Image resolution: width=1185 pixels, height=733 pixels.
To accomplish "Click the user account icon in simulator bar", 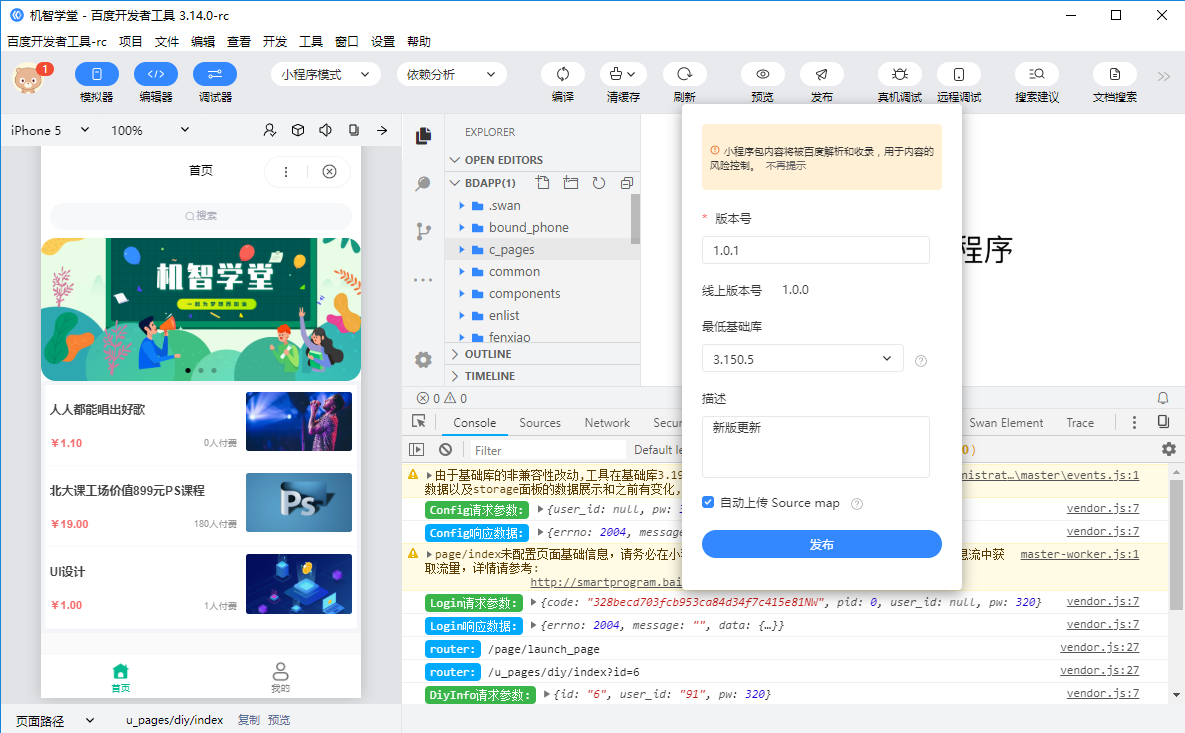I will tap(270, 130).
